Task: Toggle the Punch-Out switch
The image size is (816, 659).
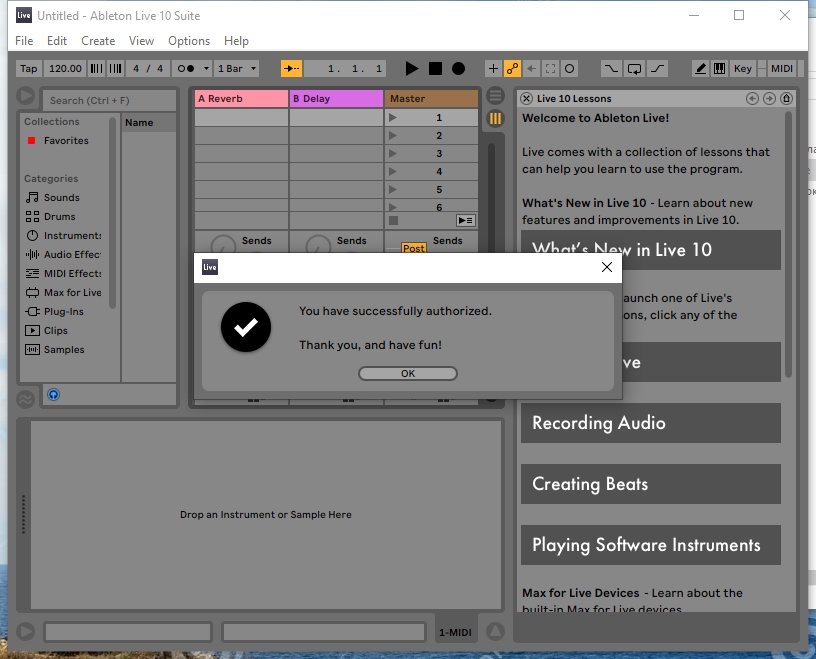Action: point(658,69)
